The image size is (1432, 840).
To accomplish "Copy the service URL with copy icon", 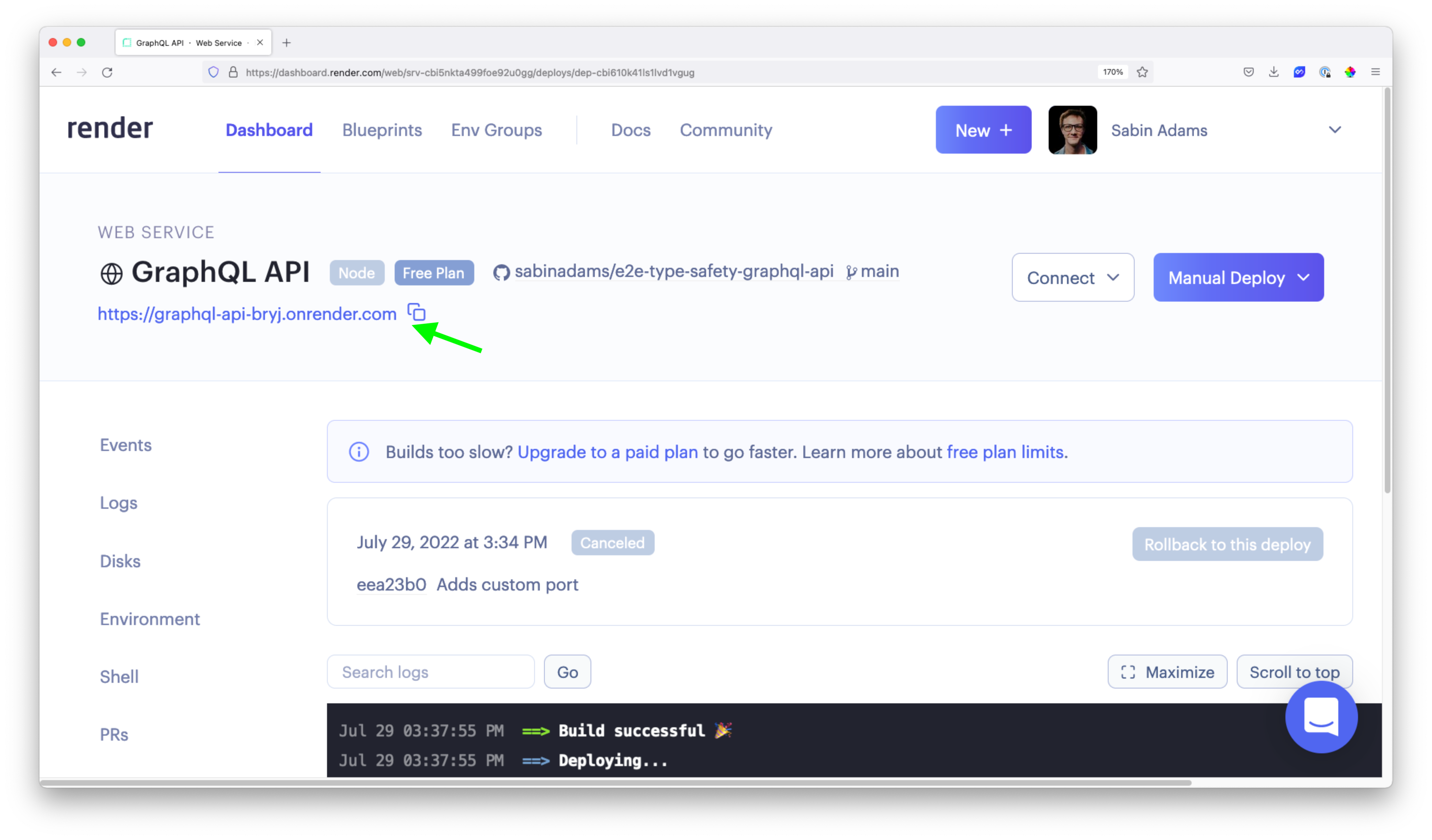I will (x=416, y=312).
